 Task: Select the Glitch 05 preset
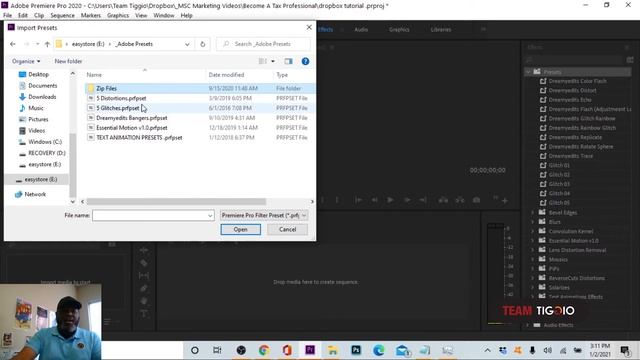[559, 203]
